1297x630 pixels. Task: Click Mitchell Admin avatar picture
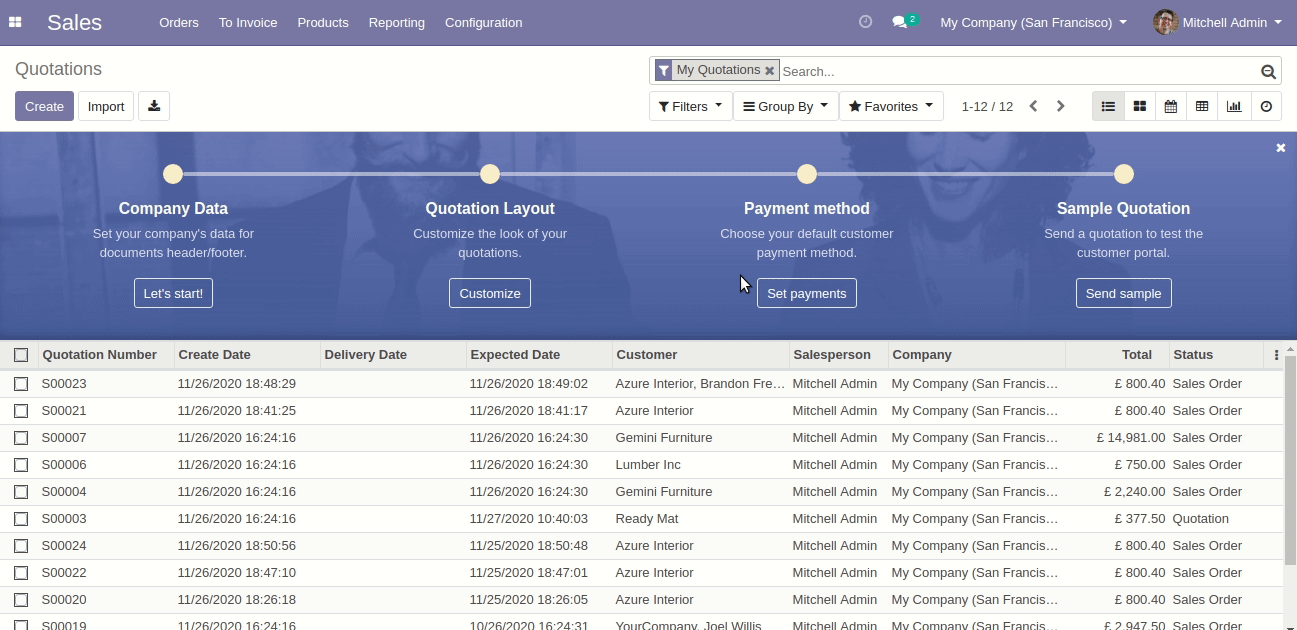coord(1165,22)
